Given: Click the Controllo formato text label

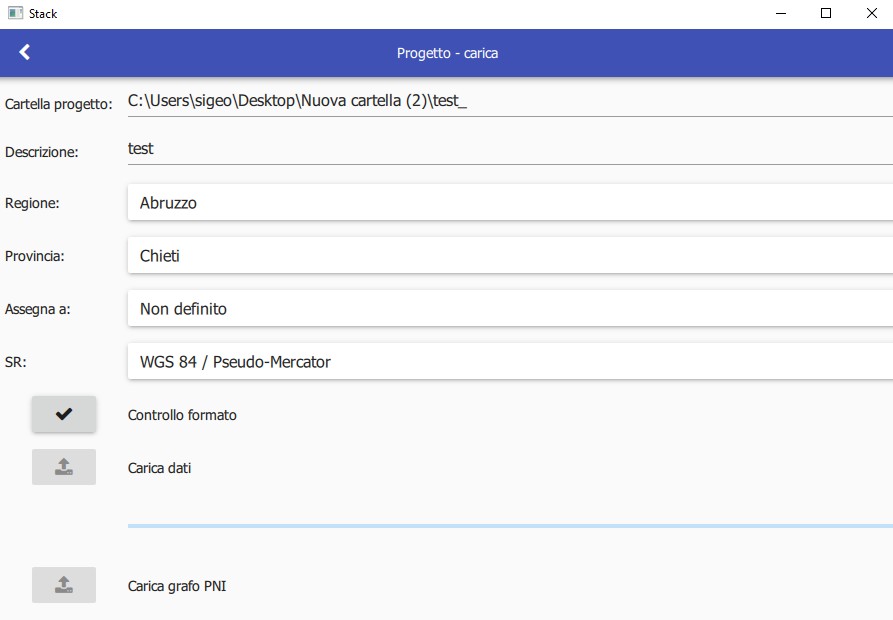Looking at the screenshot, I should point(182,415).
